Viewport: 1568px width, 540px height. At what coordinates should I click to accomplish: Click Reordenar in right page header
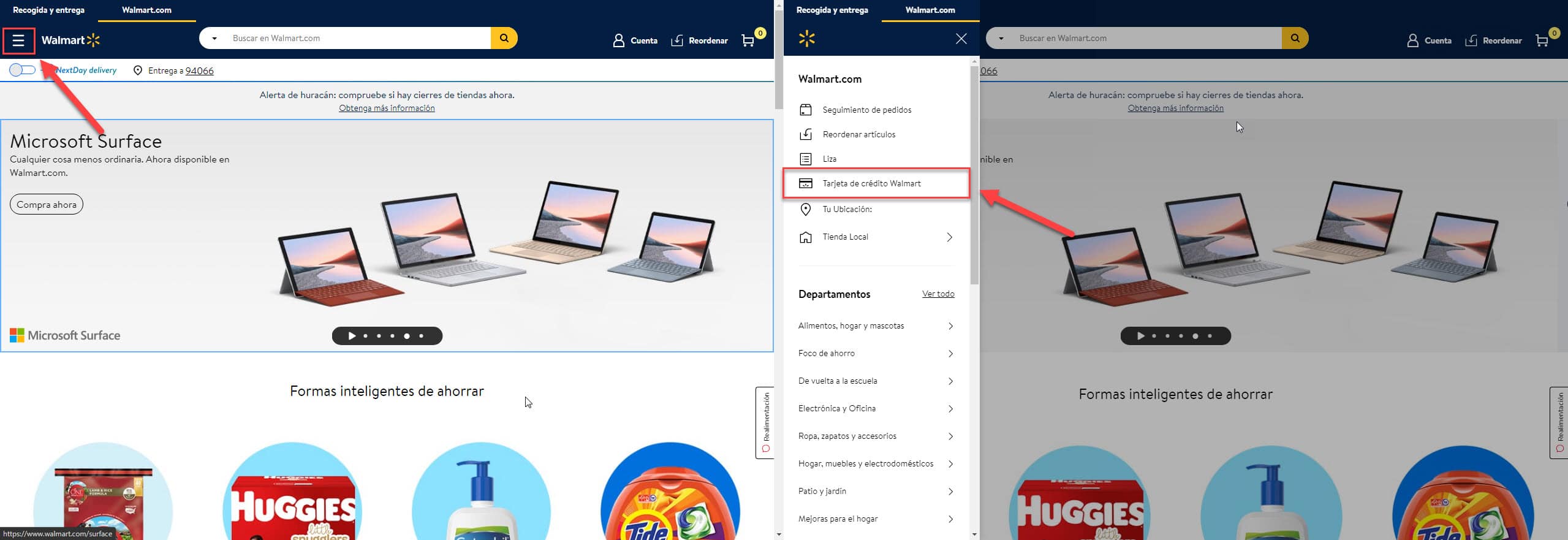click(x=1493, y=40)
